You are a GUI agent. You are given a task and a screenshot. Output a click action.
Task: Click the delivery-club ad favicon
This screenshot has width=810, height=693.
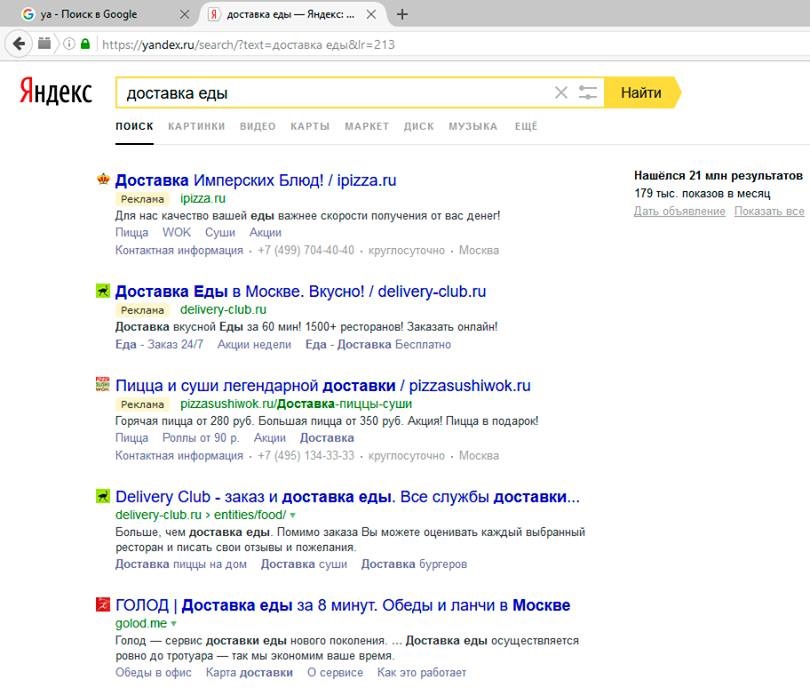(x=103, y=291)
